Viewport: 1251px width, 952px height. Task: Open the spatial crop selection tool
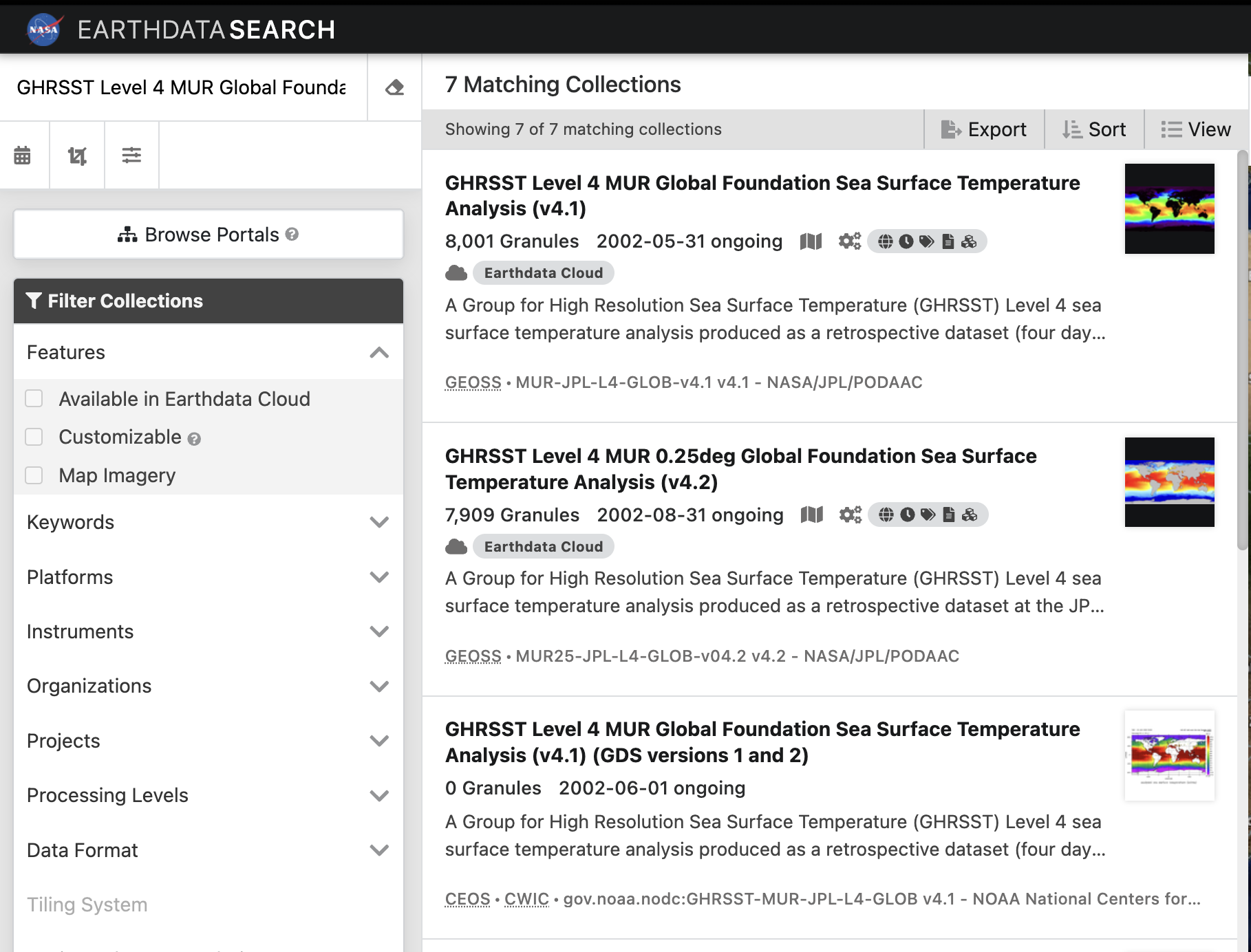click(77, 155)
